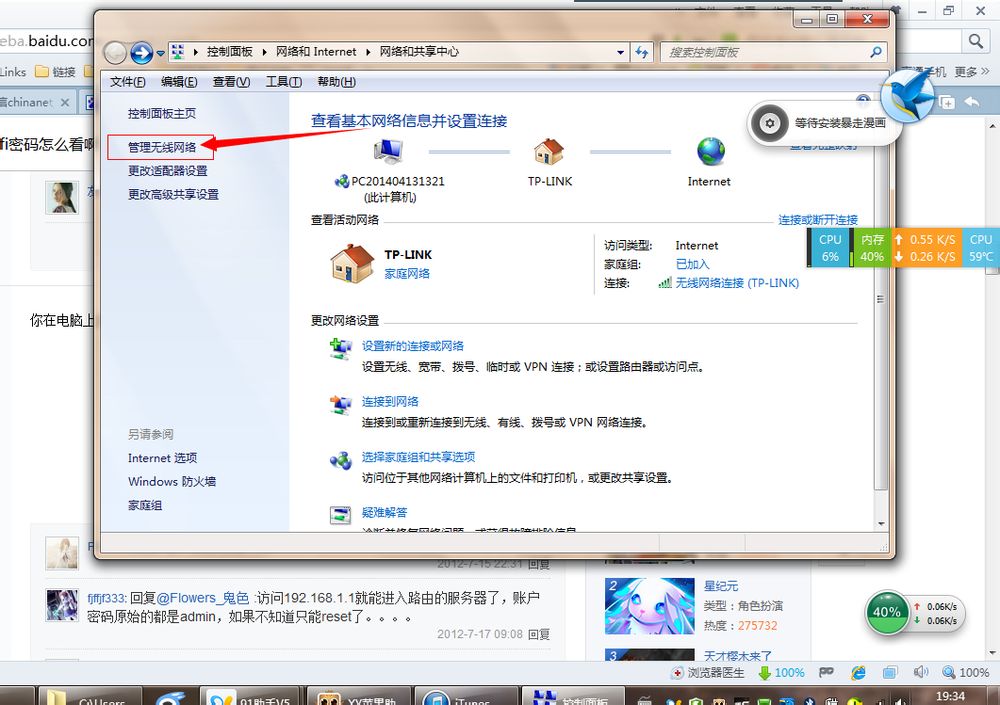Click the PC201404131321 computer icon in network map
1000x705 pixels.
coord(388,151)
